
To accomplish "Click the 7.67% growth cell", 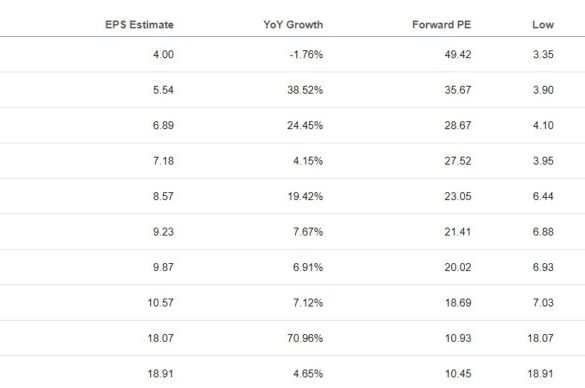I will coord(308,232).
